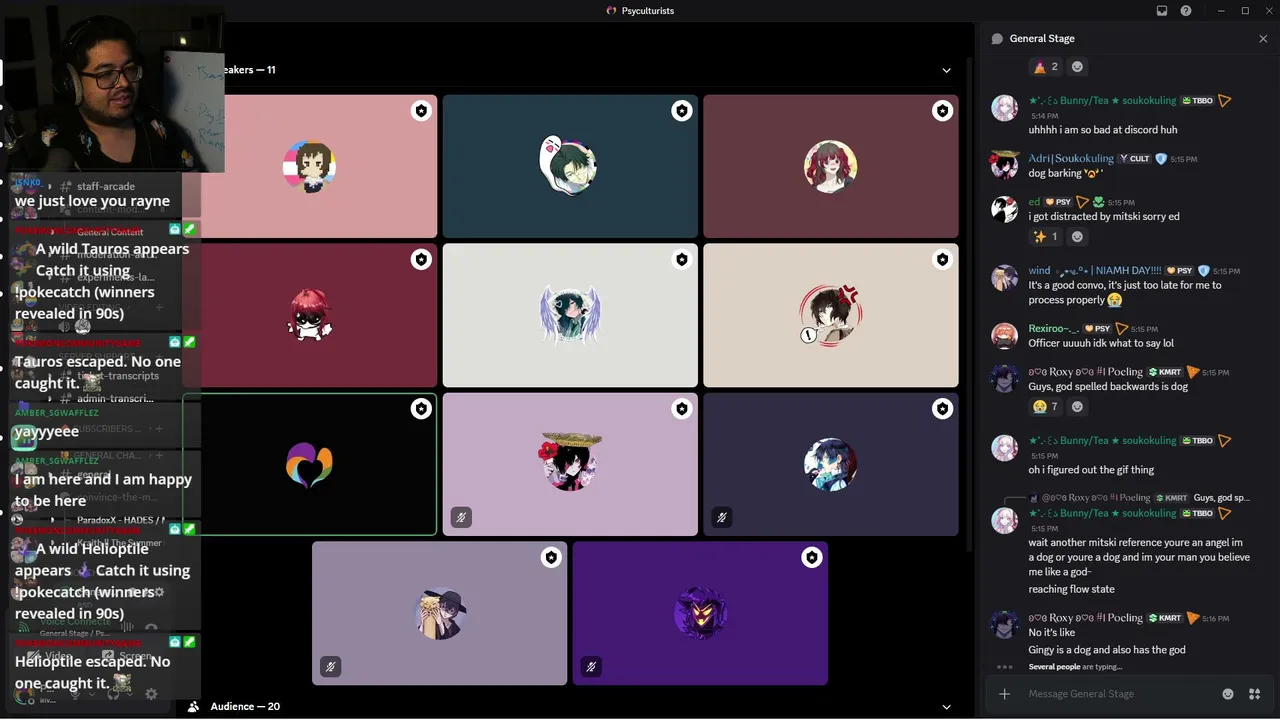Click muted mic icon on blonde duo tile
1280x720 pixels.
(x=330, y=666)
